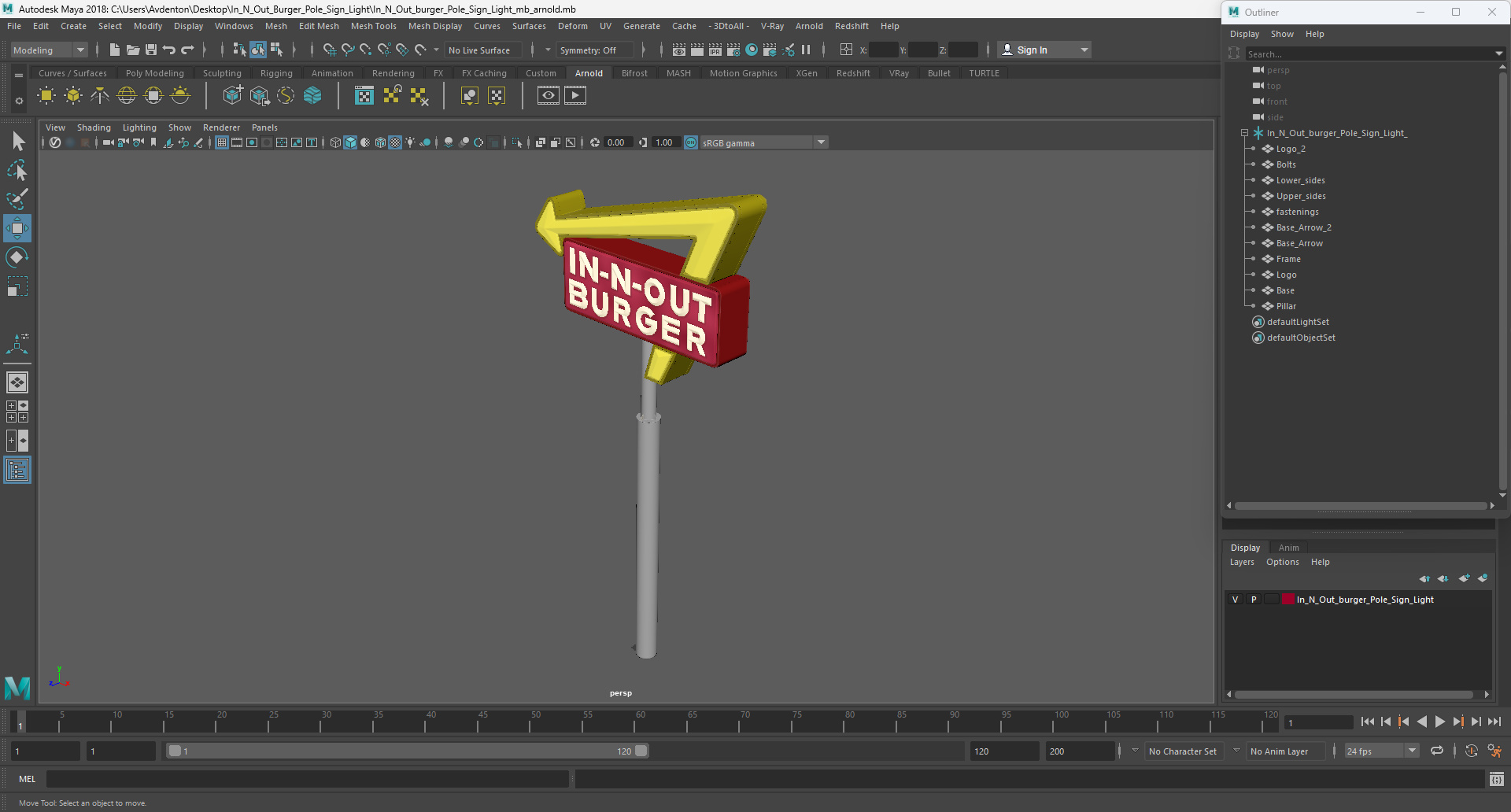Open the No Anim Layer dropdown arrow
This screenshot has width=1511, height=812.
point(1236,751)
